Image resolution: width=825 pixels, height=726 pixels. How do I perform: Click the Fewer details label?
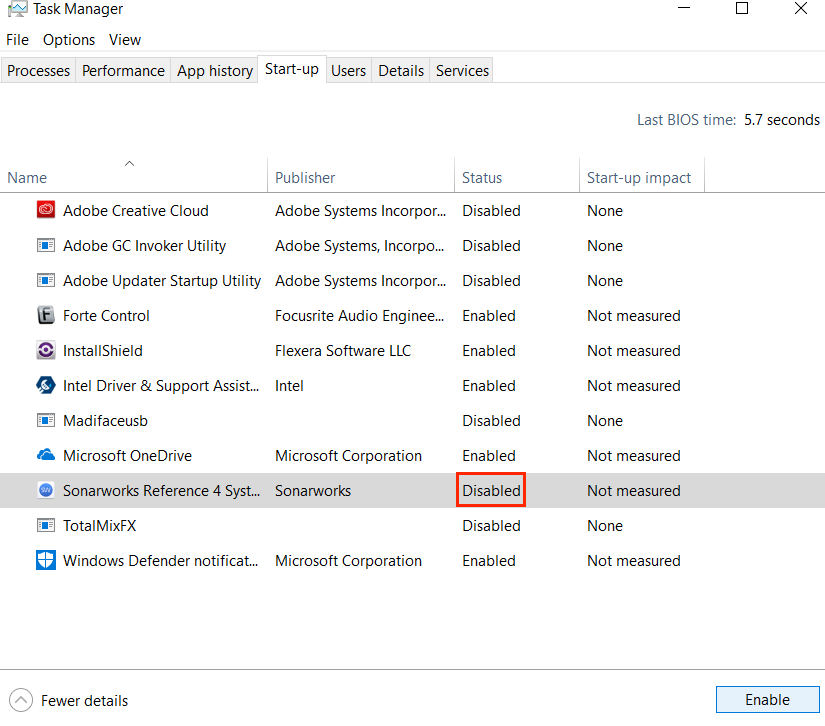coord(85,701)
